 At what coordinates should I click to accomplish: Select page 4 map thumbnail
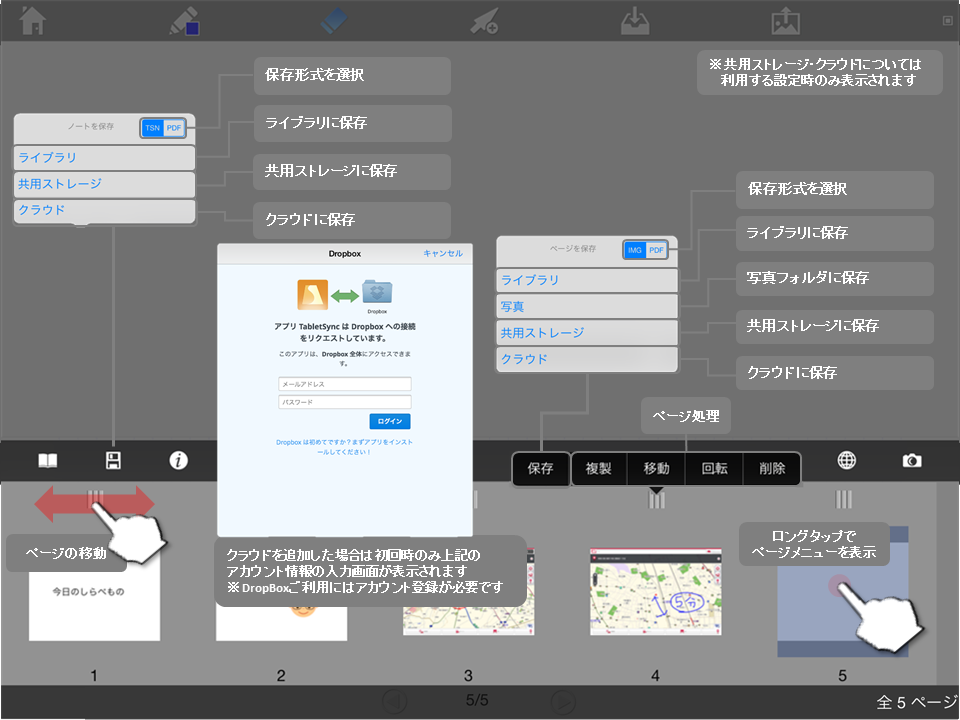point(655,591)
